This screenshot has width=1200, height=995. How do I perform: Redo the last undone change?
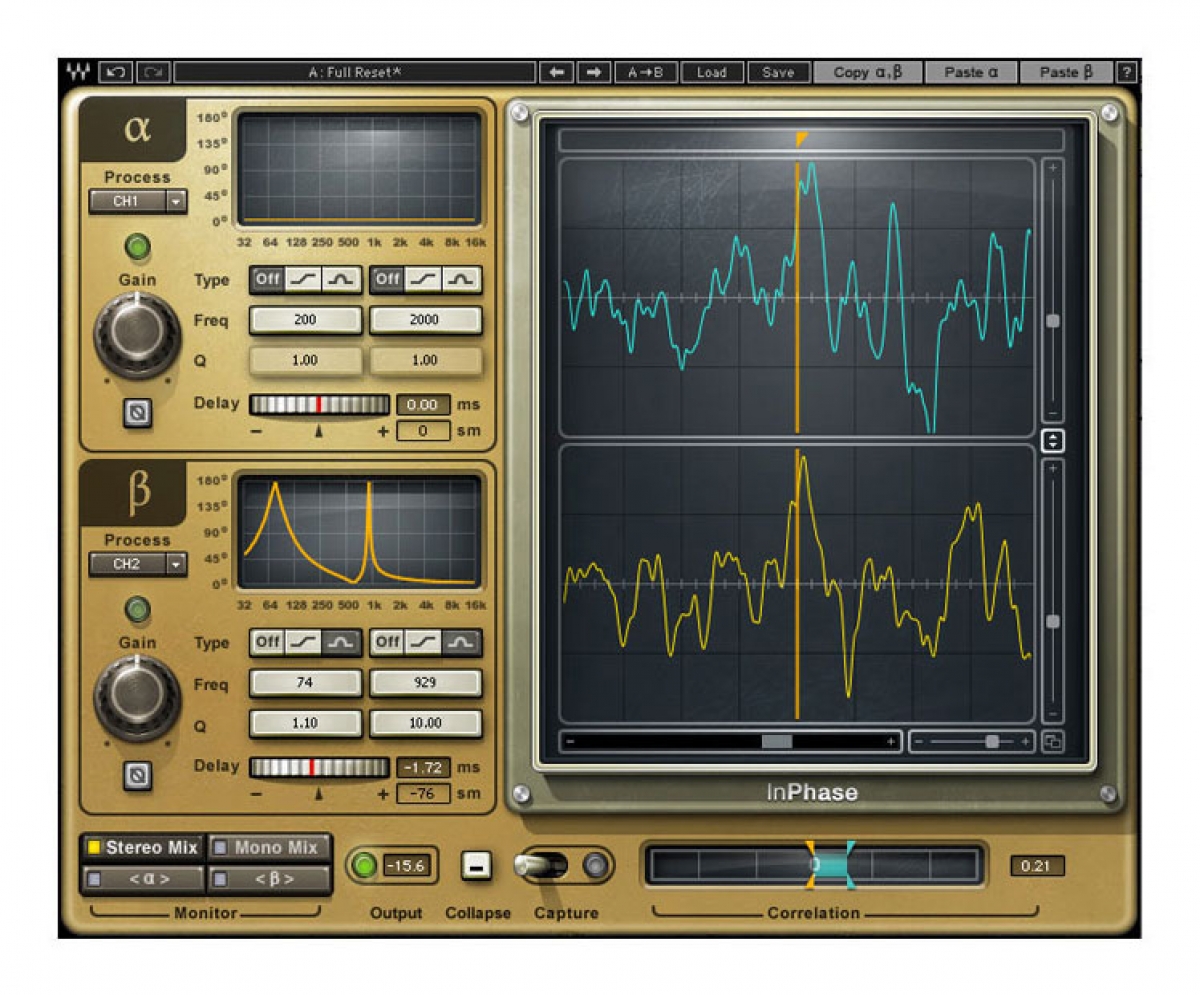click(x=153, y=72)
